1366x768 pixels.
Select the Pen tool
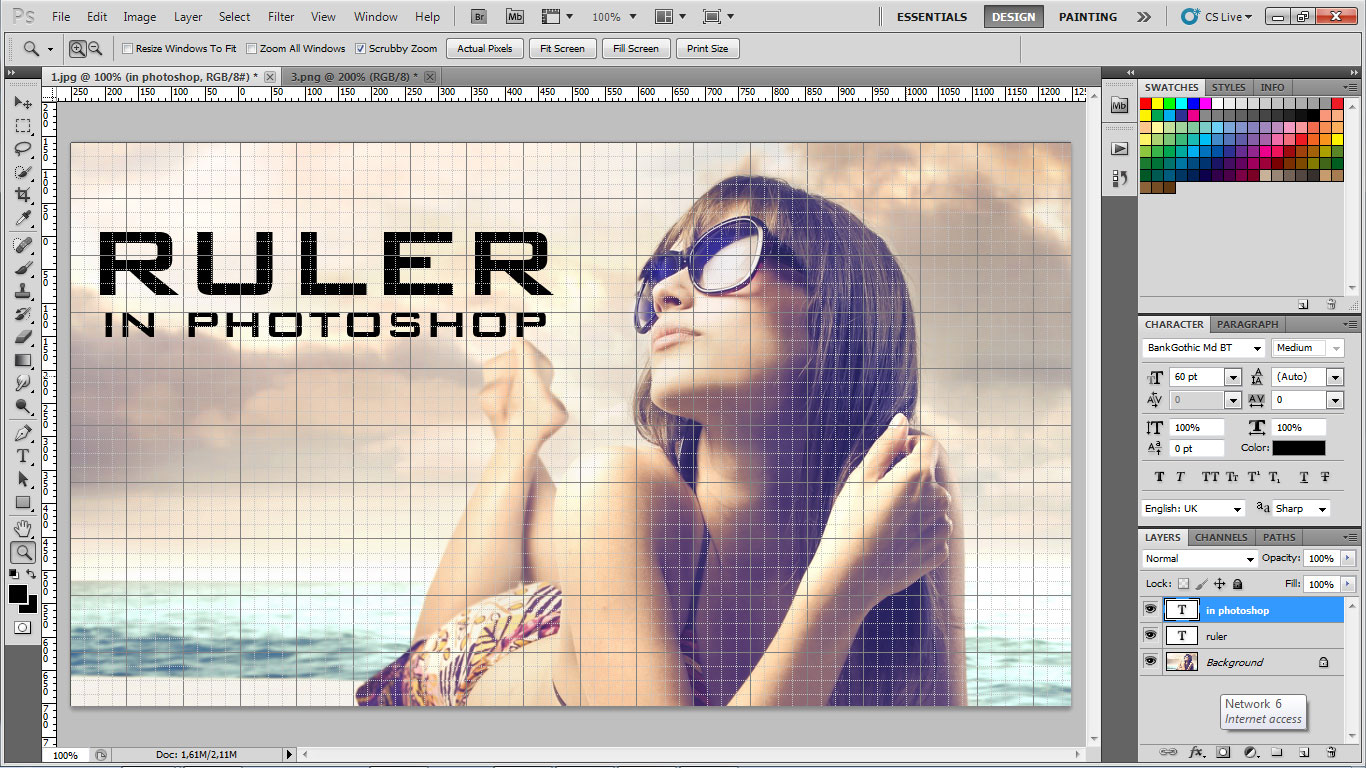point(22,433)
